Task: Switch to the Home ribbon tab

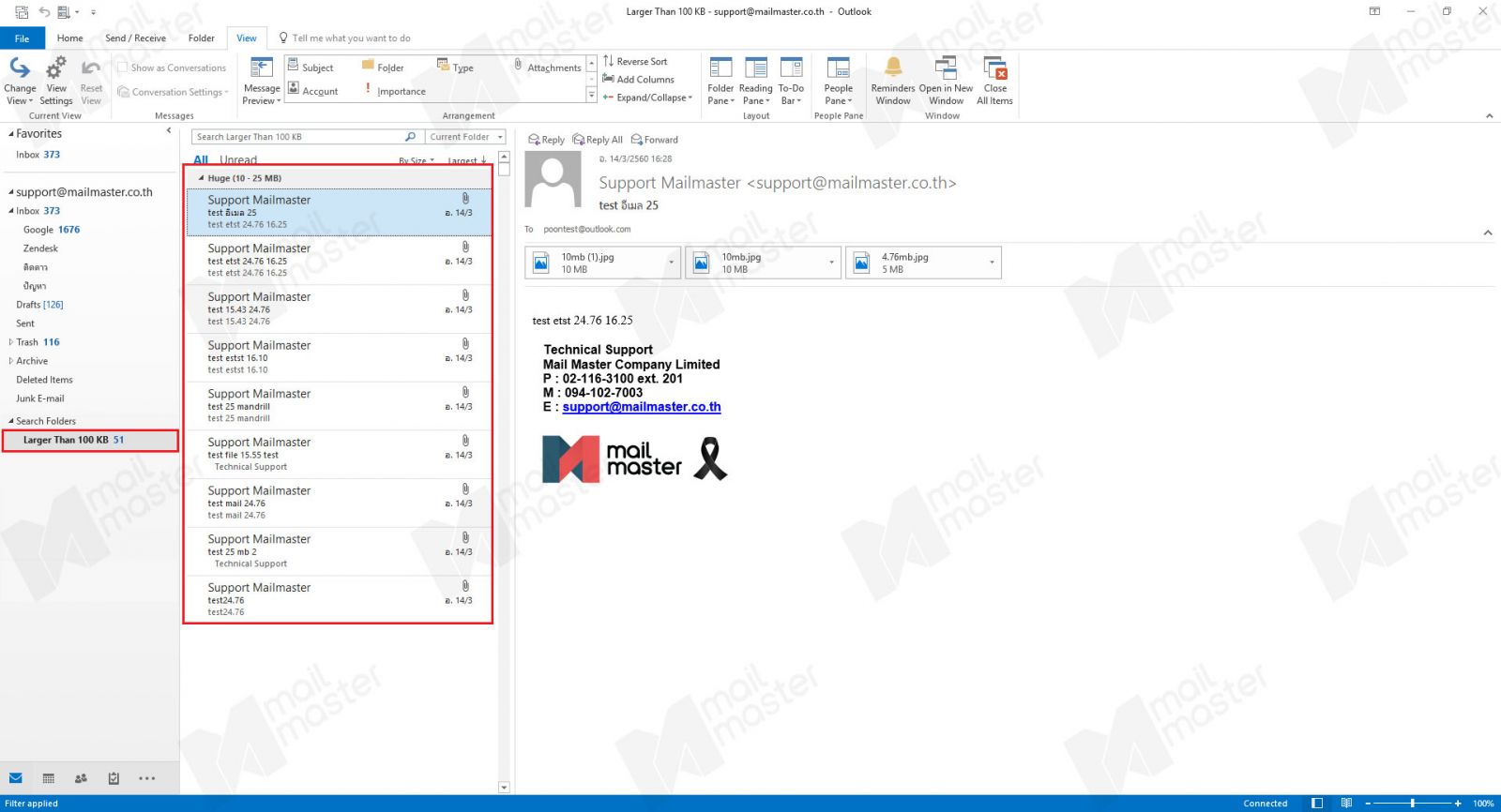Action: 69,38
